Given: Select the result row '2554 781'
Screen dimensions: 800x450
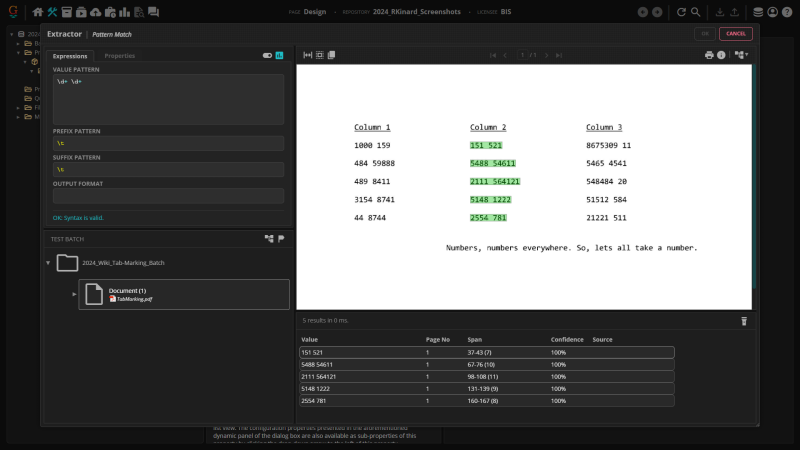Looking at the screenshot, I should [x=487, y=401].
